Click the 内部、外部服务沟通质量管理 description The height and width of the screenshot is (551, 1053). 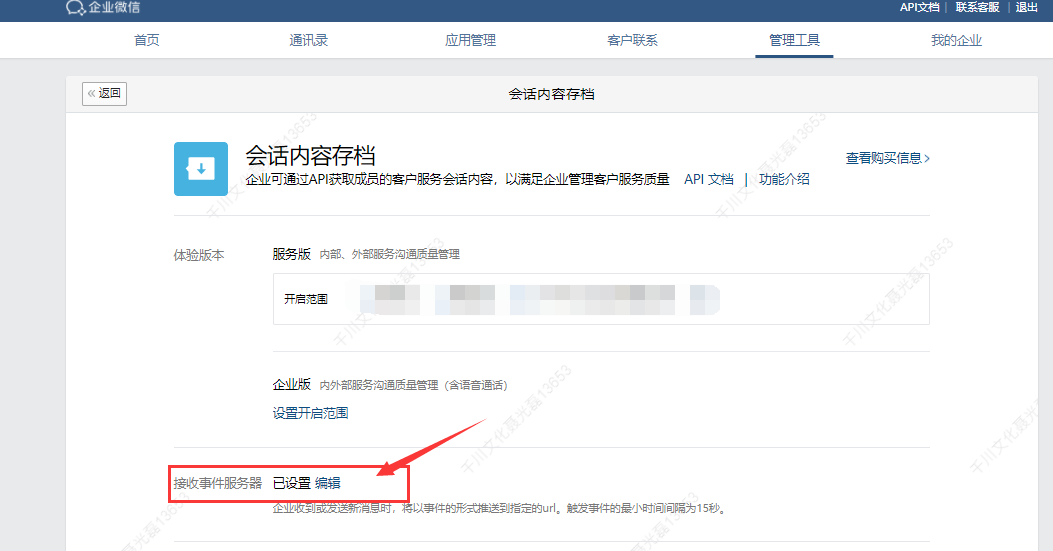[x=390, y=255]
